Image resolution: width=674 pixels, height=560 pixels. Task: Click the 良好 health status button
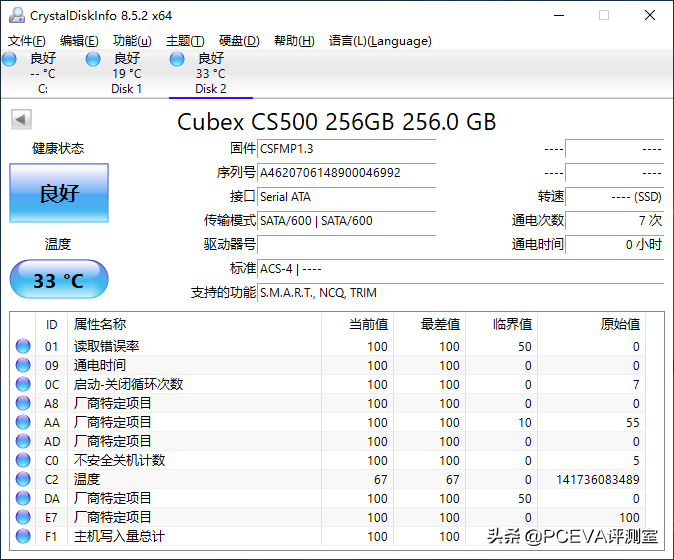tap(59, 193)
